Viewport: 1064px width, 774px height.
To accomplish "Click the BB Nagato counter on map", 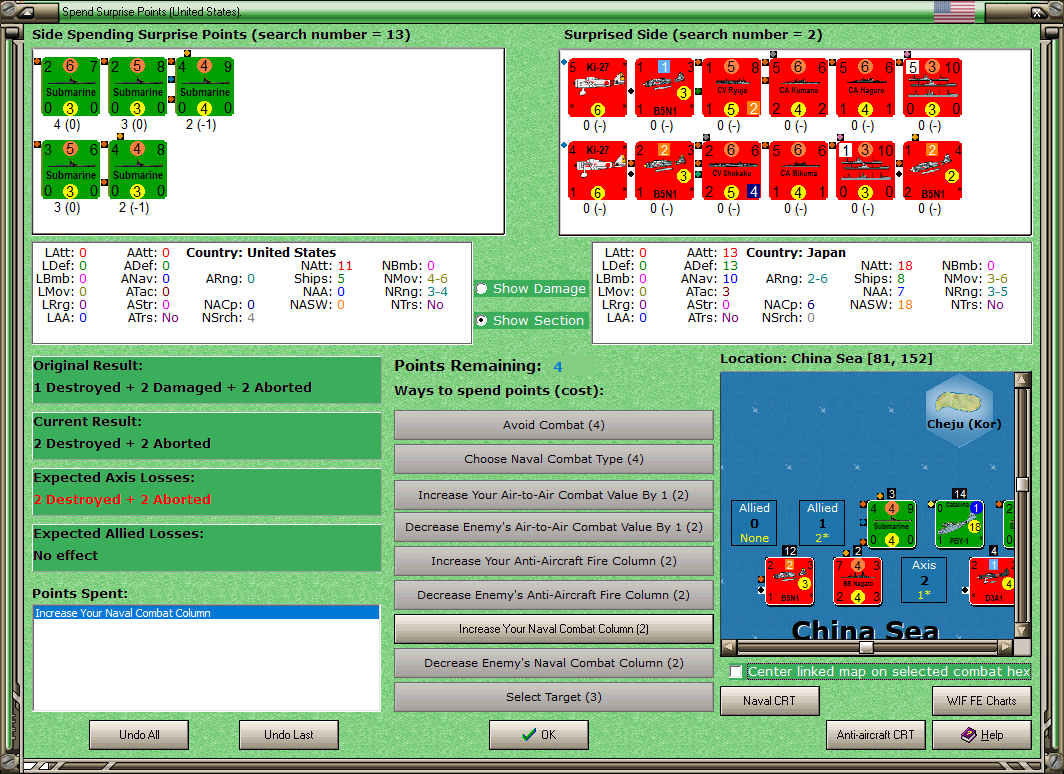I will pyautogui.click(x=857, y=581).
